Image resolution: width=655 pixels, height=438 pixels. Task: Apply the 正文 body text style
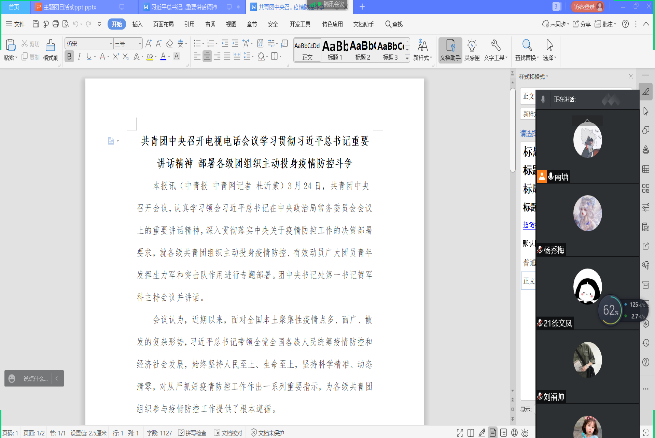(307, 48)
